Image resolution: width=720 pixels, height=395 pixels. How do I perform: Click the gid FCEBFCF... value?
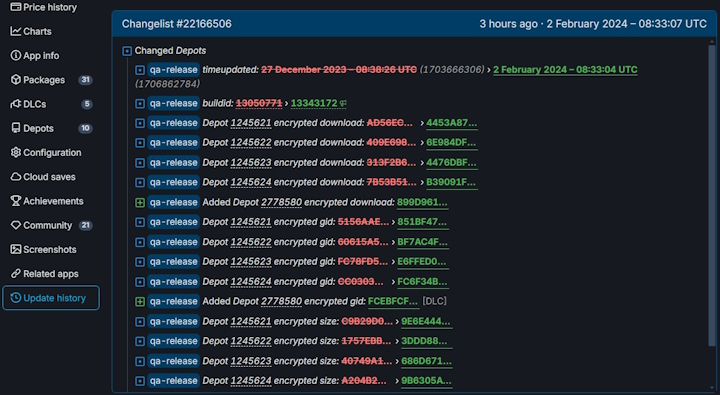click(393, 302)
